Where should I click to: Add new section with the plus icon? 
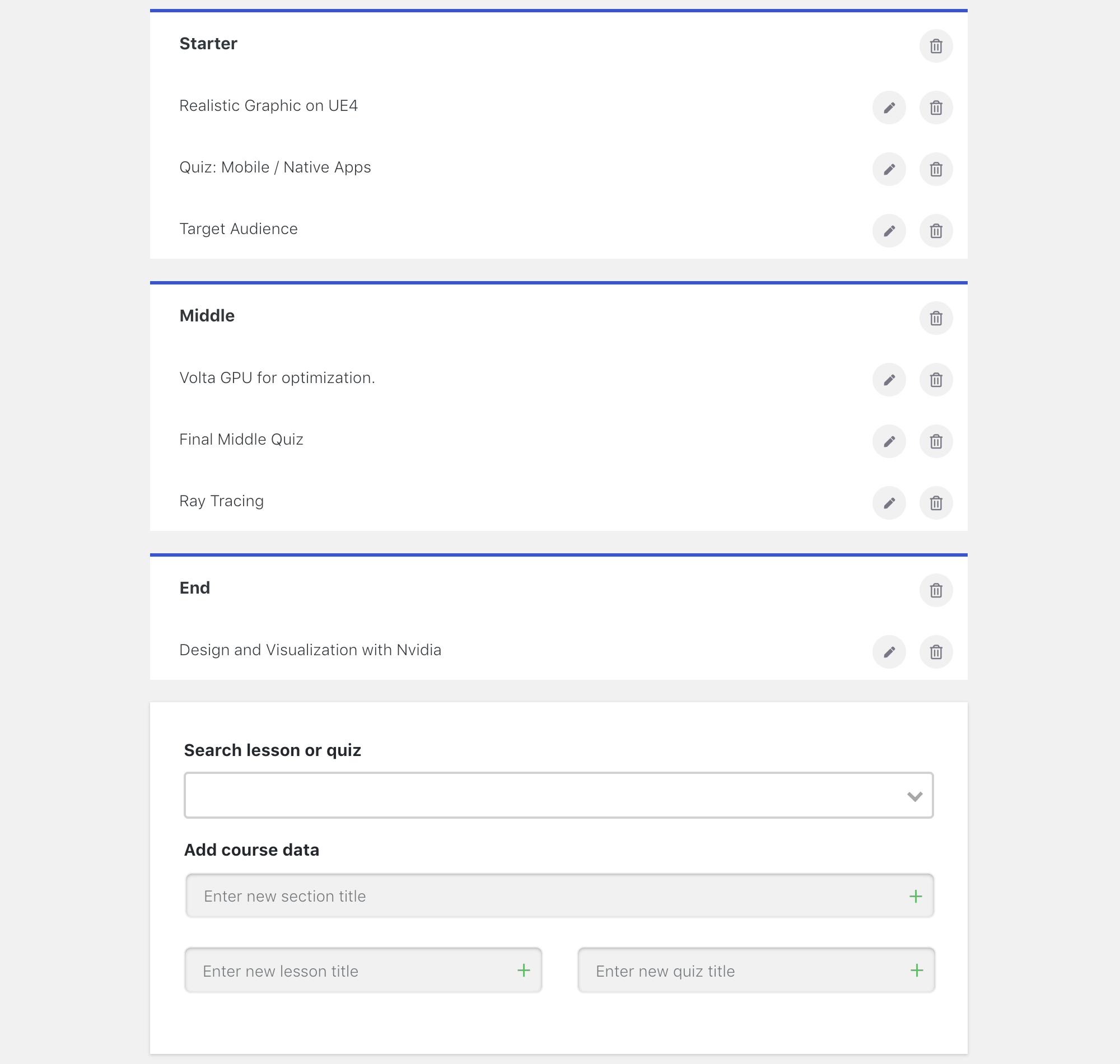(x=915, y=896)
